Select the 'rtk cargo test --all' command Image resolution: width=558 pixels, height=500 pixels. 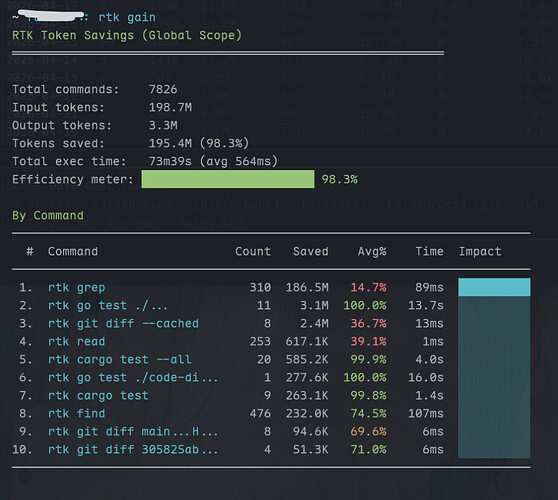[x=120, y=359]
